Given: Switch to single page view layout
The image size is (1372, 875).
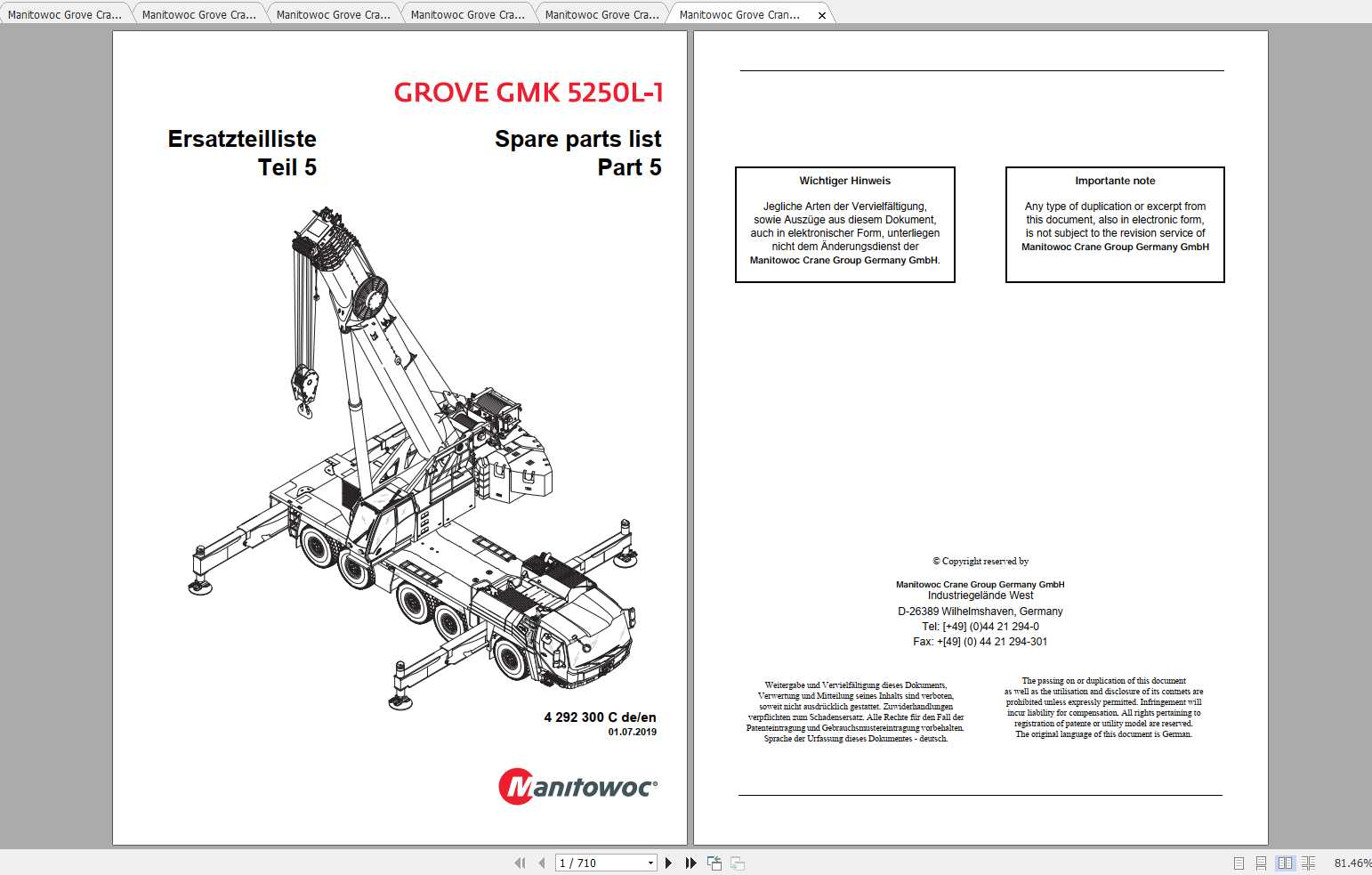Looking at the screenshot, I should pos(1239,863).
